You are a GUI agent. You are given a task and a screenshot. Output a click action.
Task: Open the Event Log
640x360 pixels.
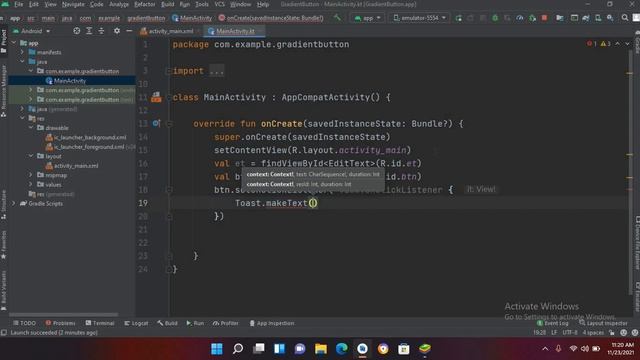(x=553, y=323)
